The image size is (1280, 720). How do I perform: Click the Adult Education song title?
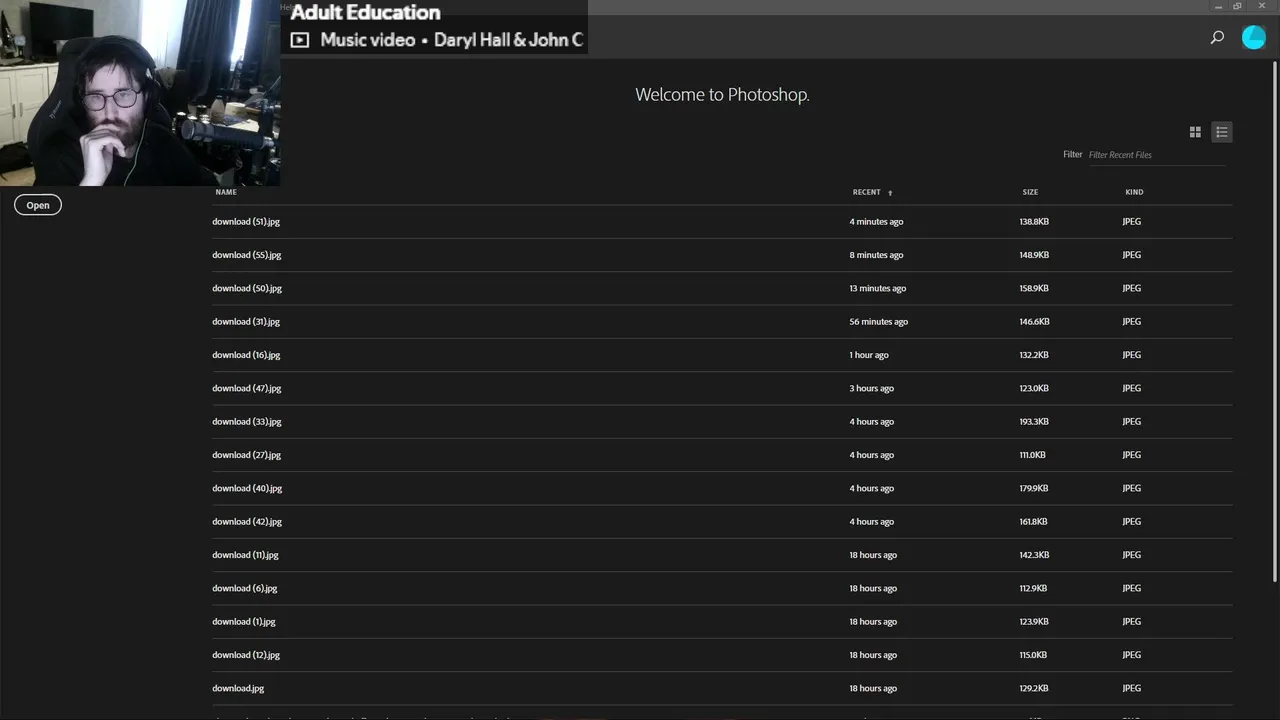[365, 13]
